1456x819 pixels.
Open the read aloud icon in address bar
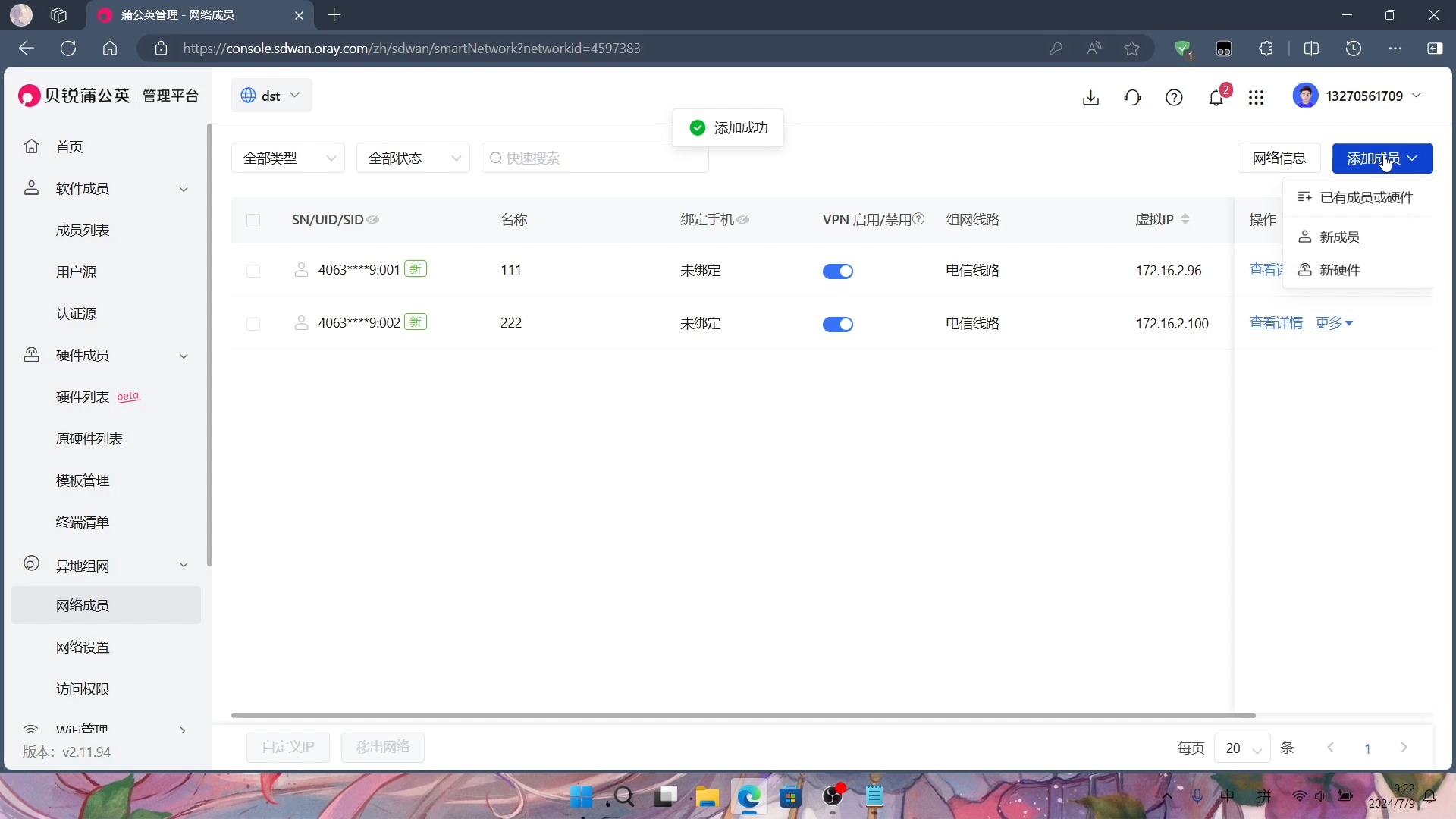tap(1094, 49)
